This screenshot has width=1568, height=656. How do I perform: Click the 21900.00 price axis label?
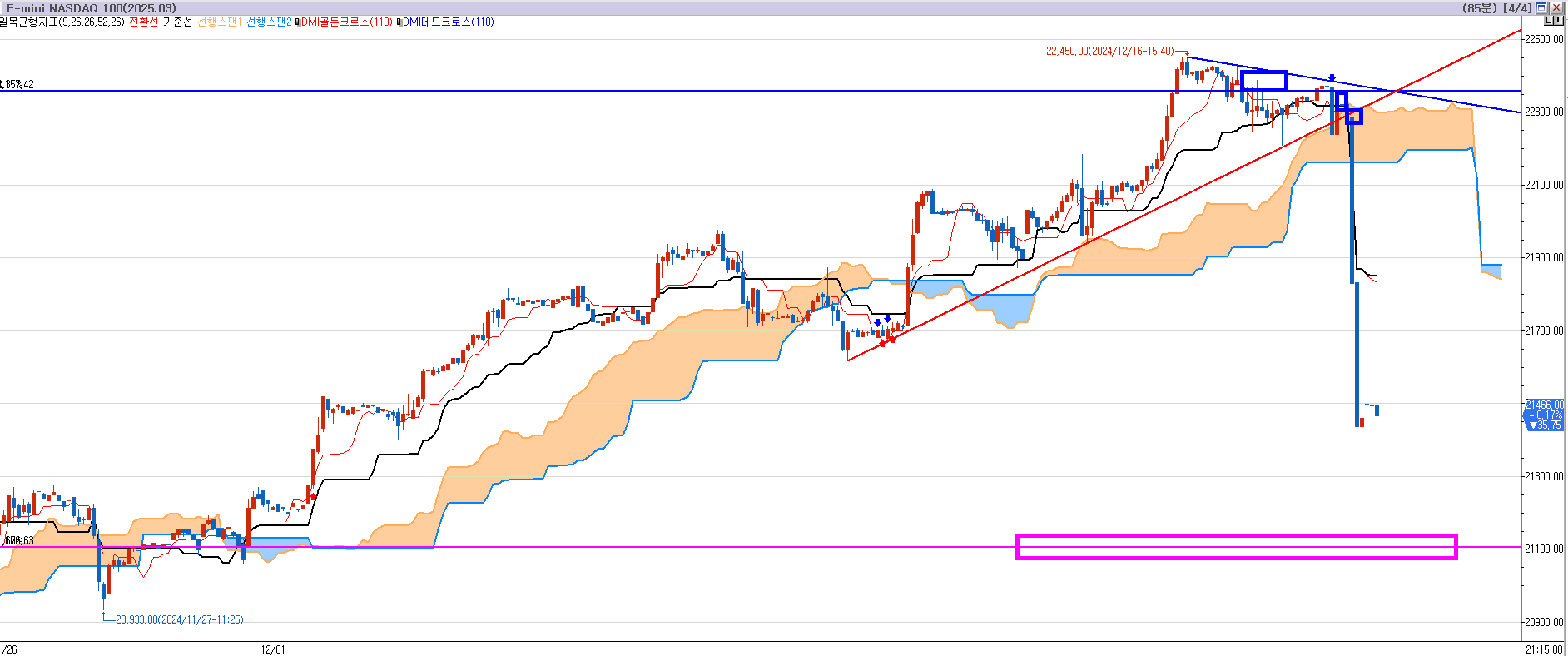[x=1544, y=258]
